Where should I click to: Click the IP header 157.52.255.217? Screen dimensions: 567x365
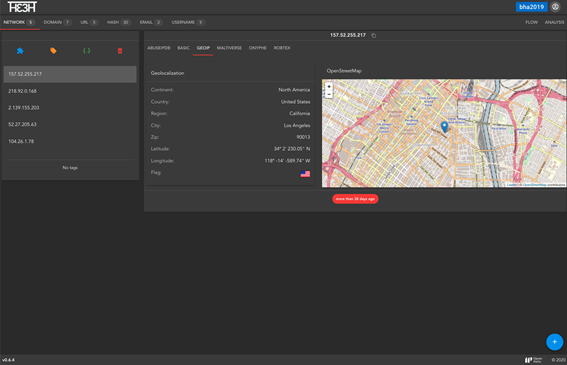[348, 35]
